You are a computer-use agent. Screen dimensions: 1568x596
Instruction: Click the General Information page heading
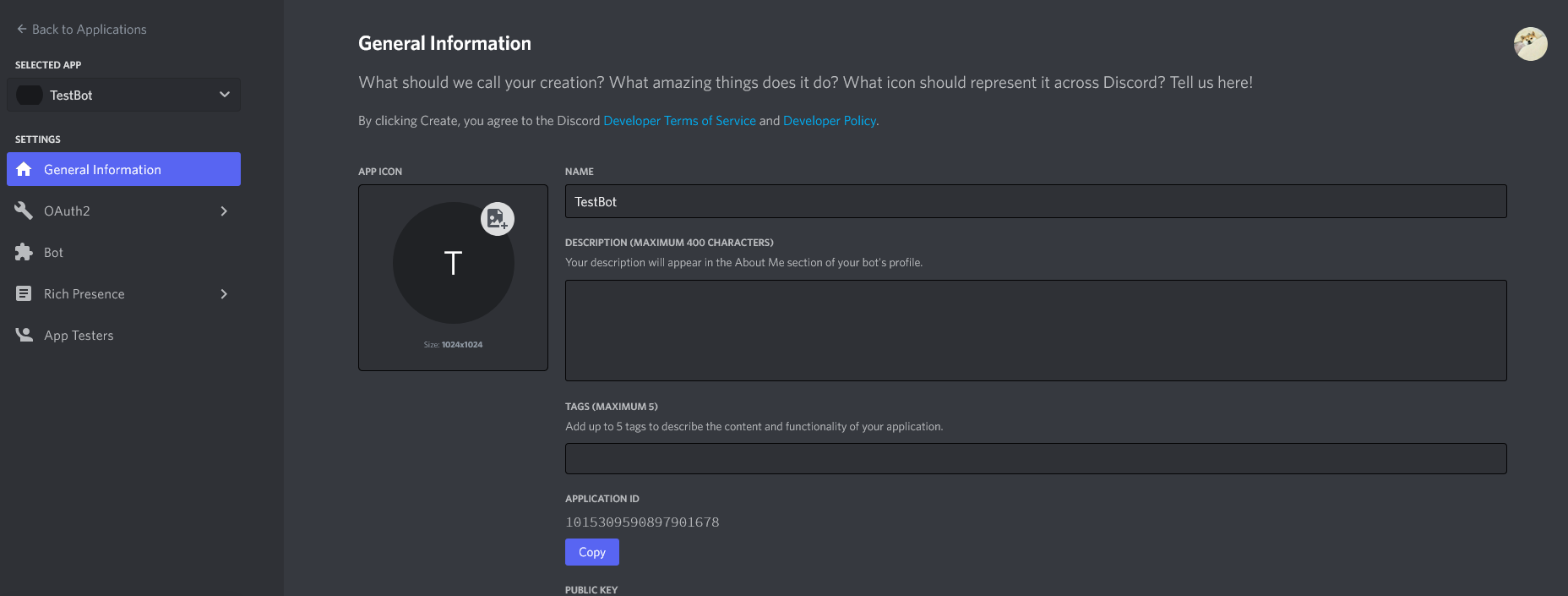tap(444, 43)
